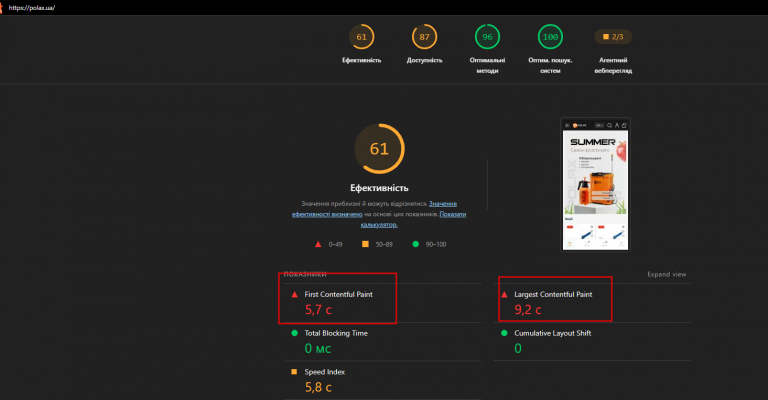Click the green circle beside Total Blocking Time

click(x=294, y=333)
